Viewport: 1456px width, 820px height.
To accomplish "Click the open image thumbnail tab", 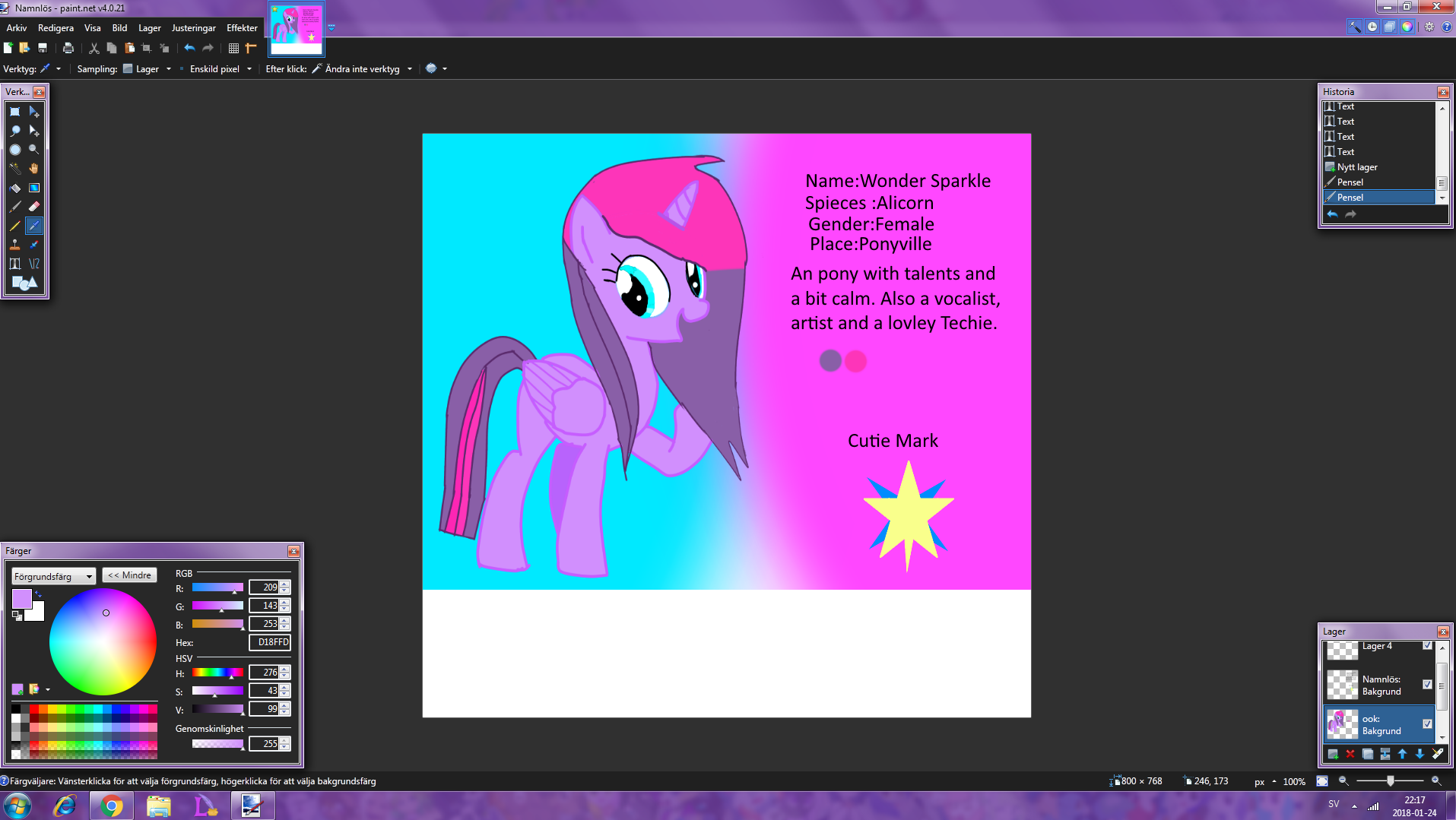I will coord(297,29).
